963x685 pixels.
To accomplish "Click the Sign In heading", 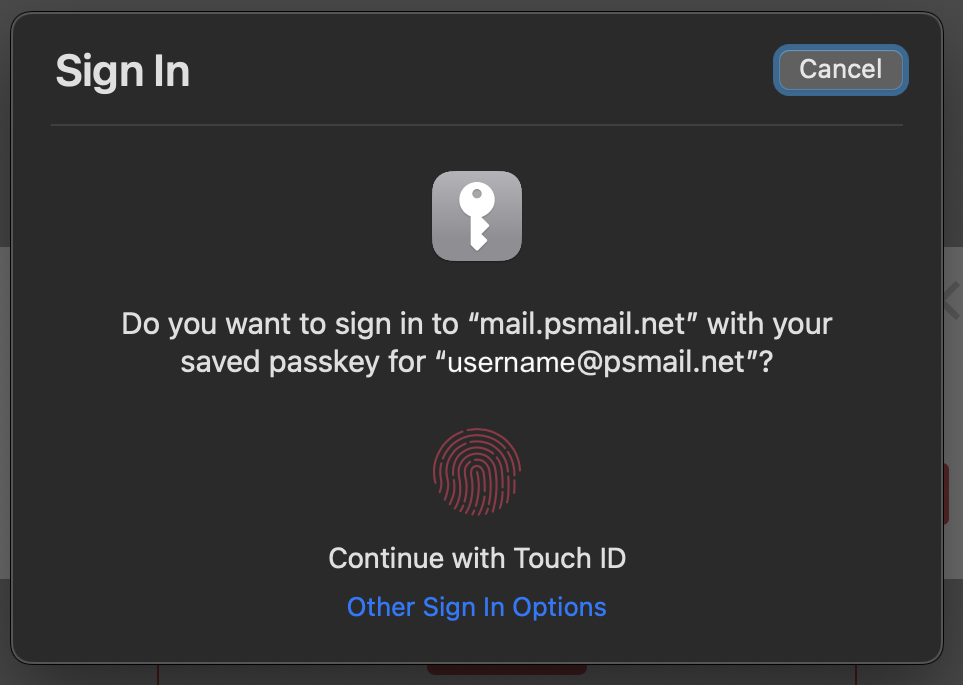I will point(123,71).
